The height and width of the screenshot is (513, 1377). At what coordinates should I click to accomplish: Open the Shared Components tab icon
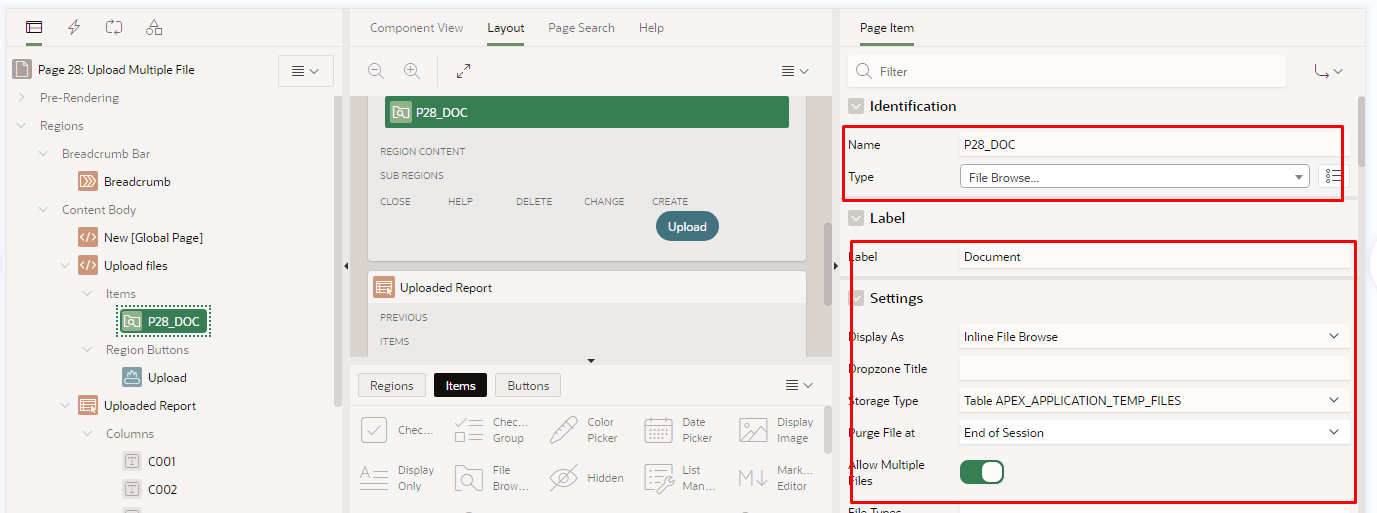tap(154, 27)
